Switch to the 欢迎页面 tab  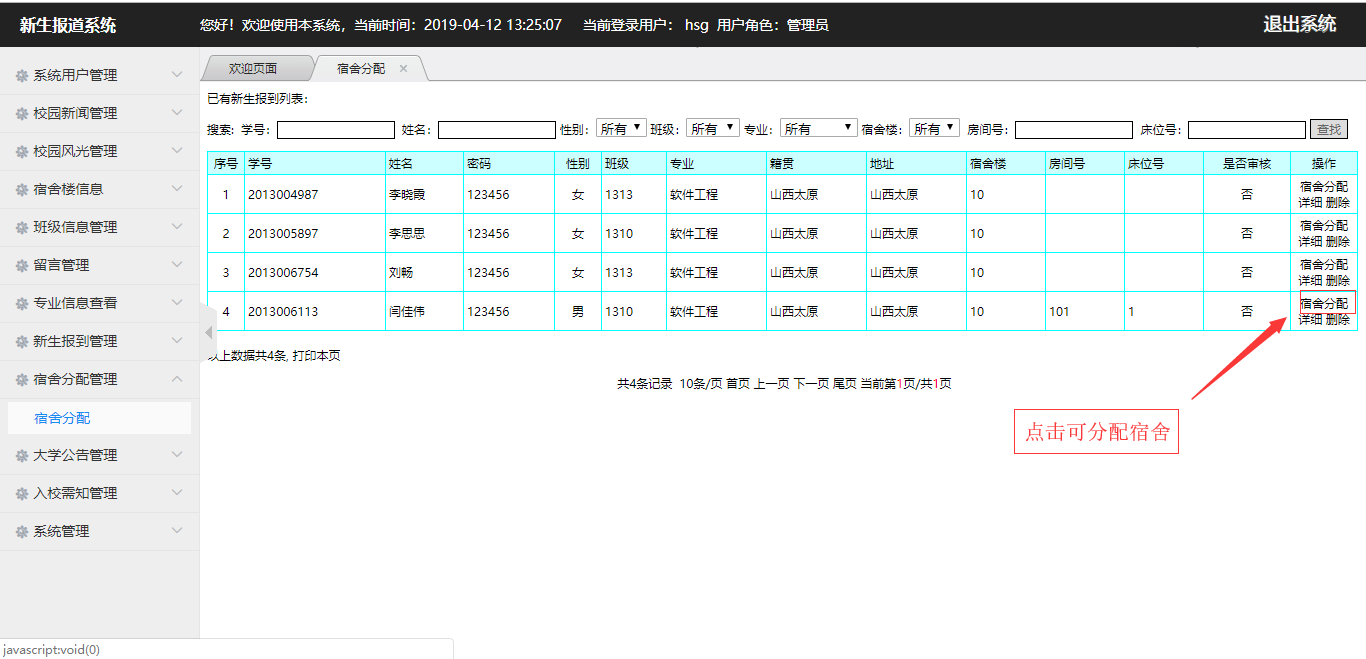pos(253,69)
